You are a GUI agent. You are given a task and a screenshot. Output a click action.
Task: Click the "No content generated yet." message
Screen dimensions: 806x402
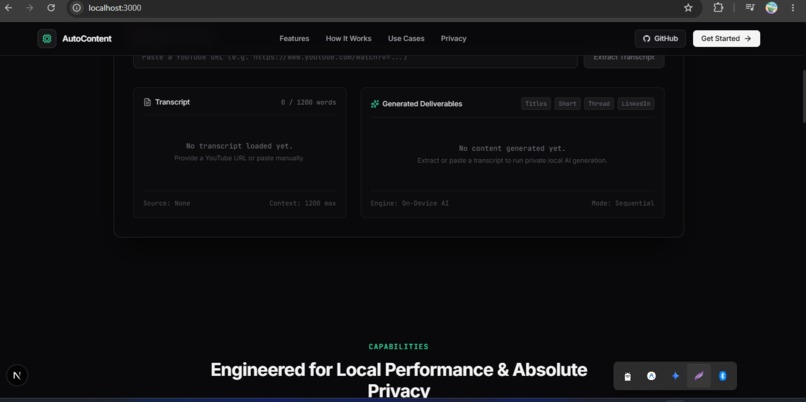pyautogui.click(x=512, y=149)
